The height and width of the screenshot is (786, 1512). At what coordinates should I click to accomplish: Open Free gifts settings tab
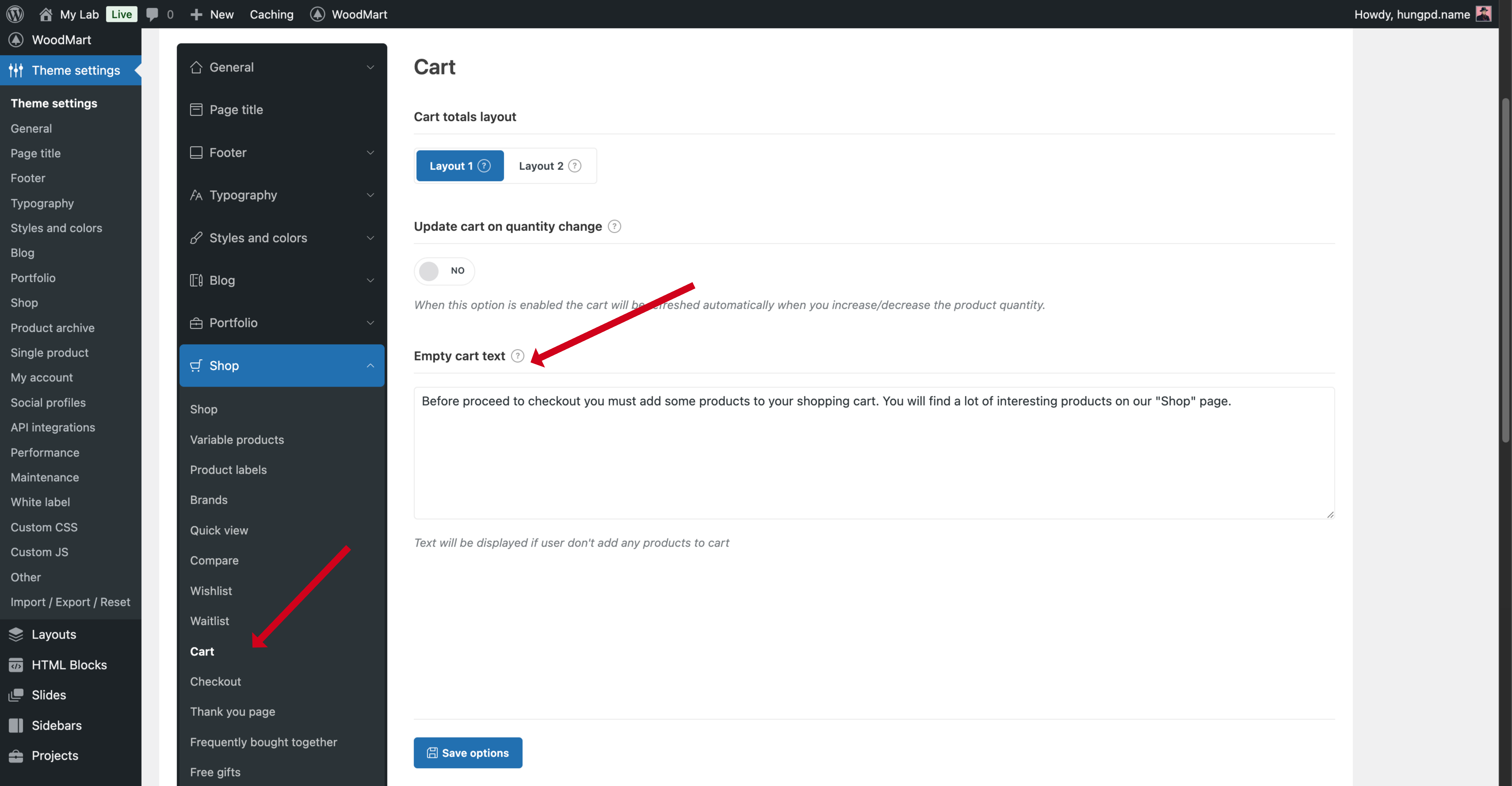click(215, 773)
